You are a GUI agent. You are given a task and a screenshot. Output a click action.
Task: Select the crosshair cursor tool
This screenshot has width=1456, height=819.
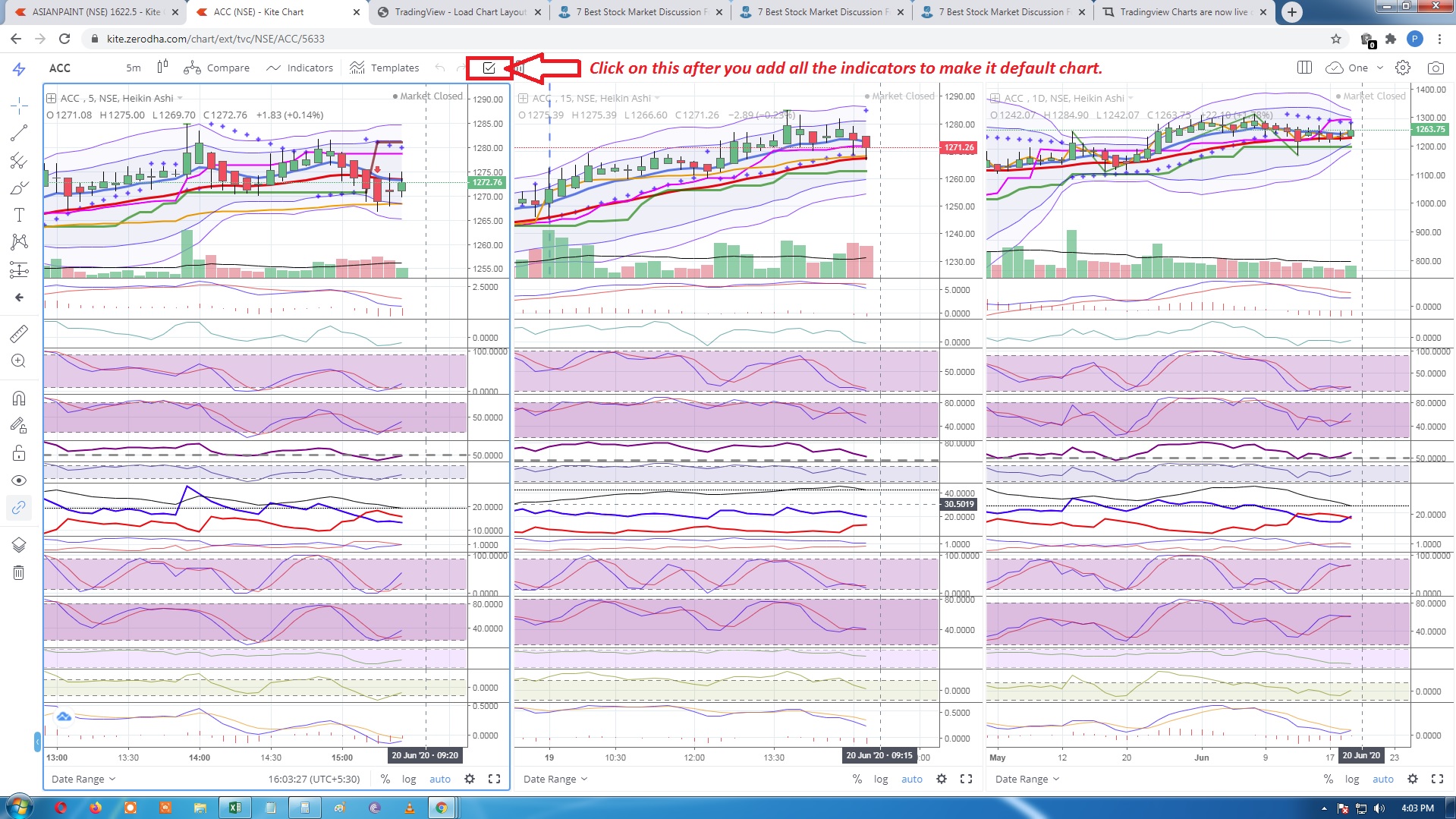click(19, 106)
